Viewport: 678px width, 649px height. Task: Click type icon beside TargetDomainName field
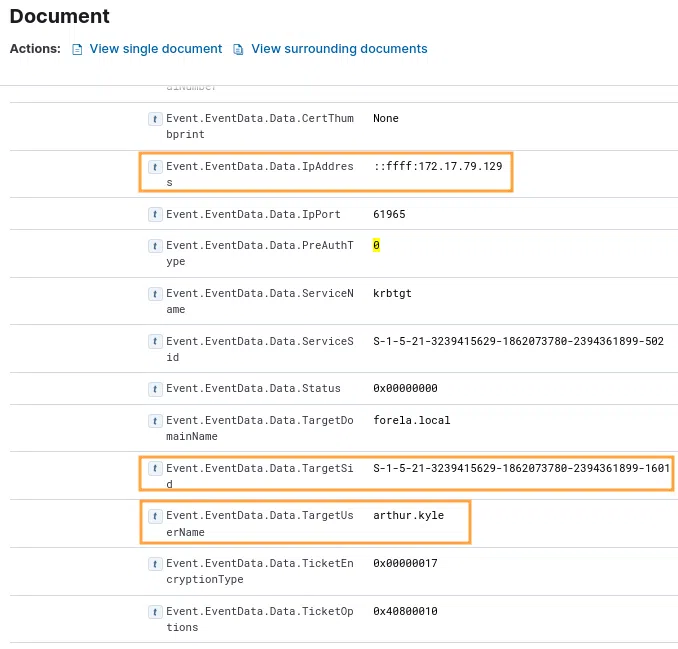155,420
